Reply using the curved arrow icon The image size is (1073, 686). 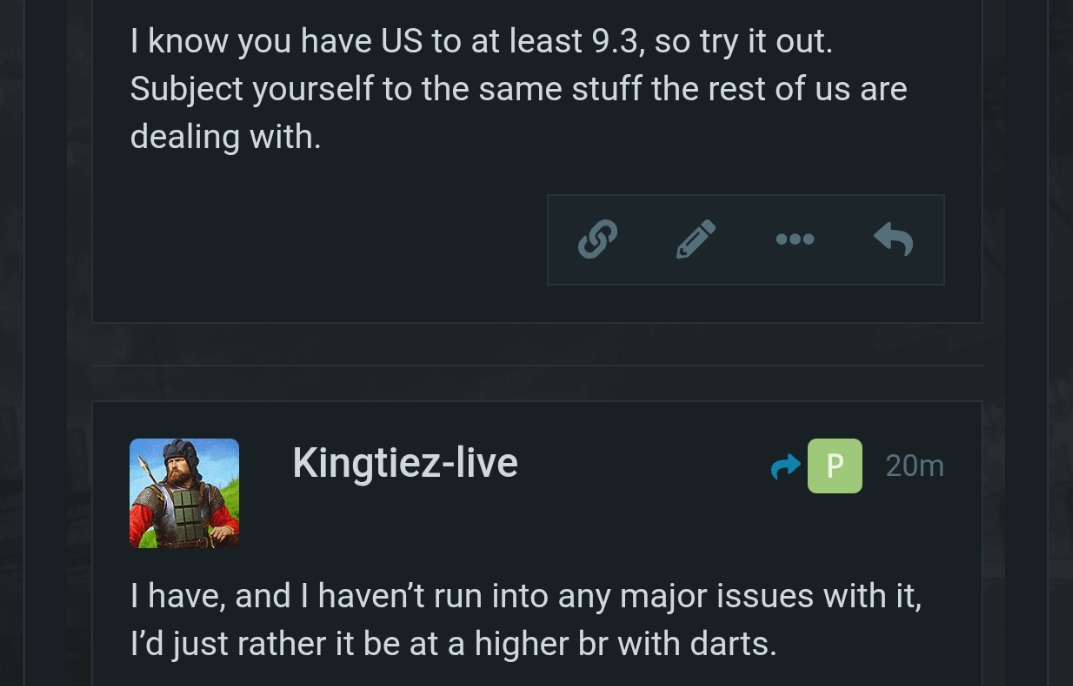[893, 239]
